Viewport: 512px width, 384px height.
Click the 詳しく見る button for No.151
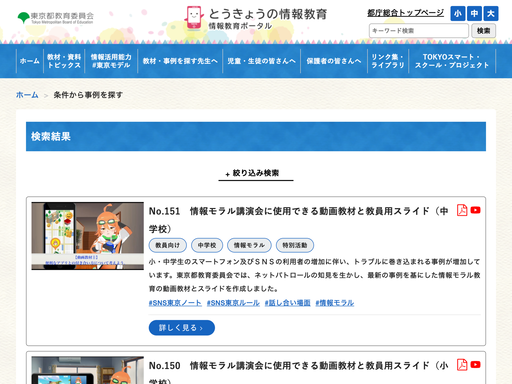(182, 328)
